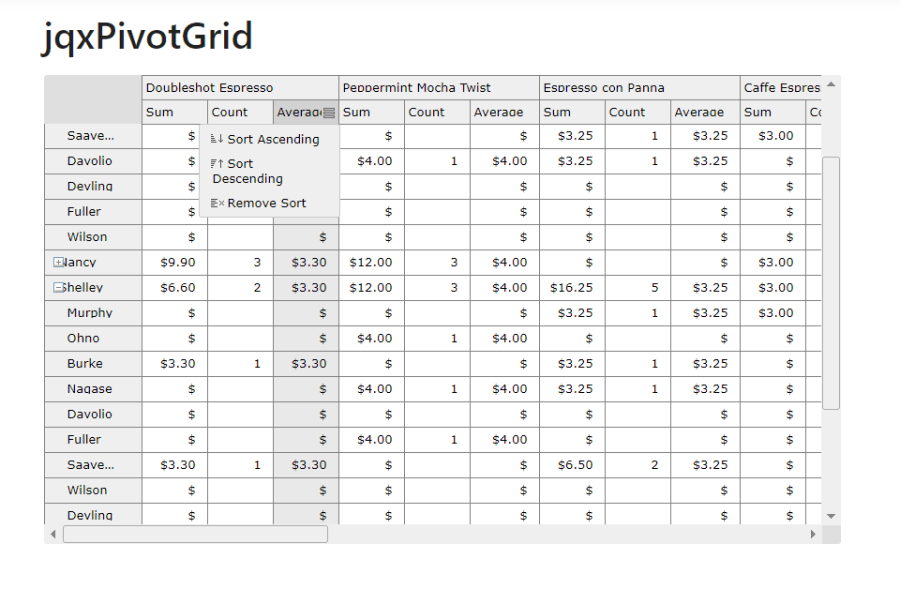Click Average header under Peppermint Mocha Twist
The height and width of the screenshot is (589, 900).
pyautogui.click(x=505, y=112)
